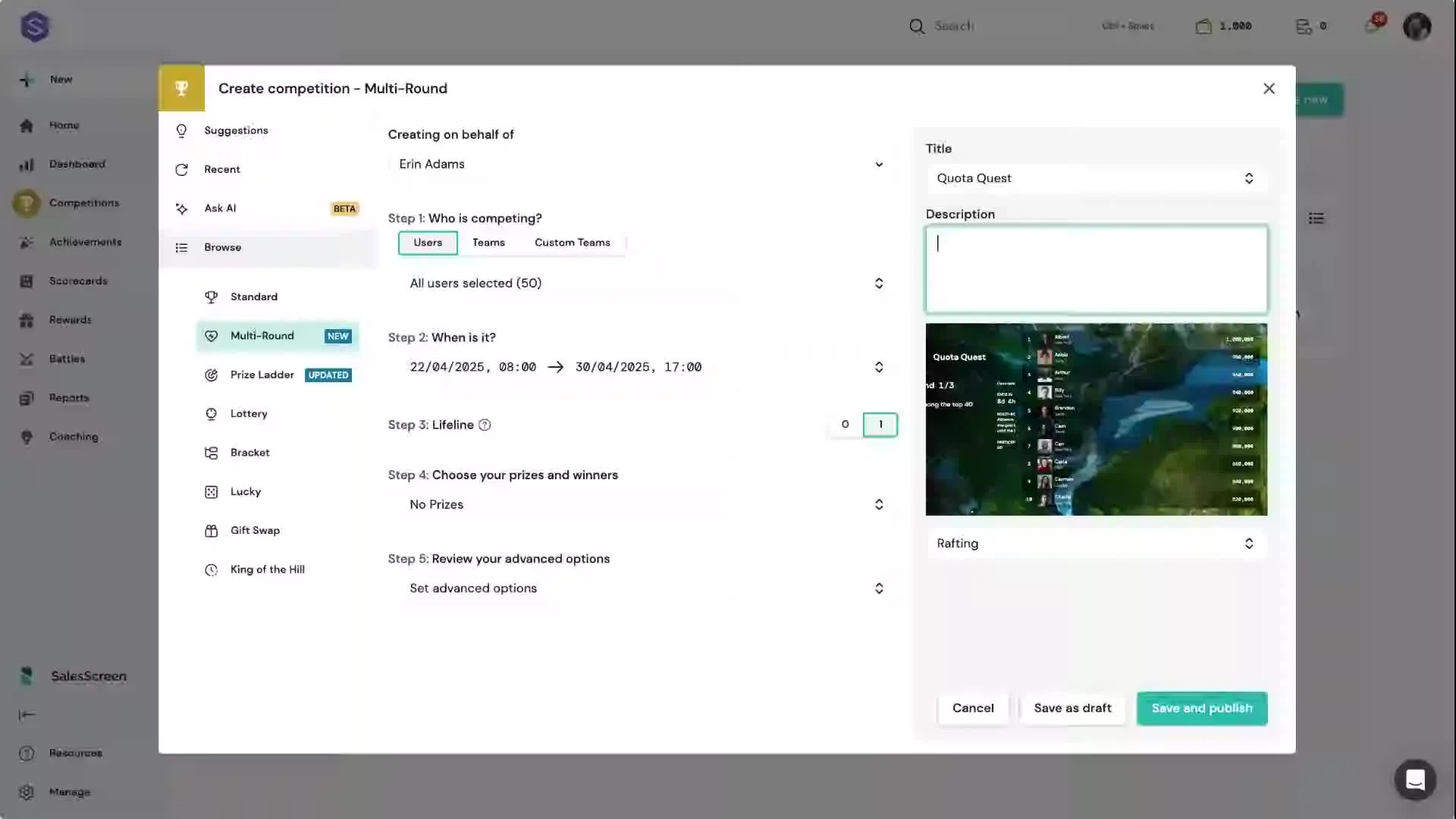Viewport: 1456px width, 819px height.
Task: Select Teams as competitors
Action: 488,243
